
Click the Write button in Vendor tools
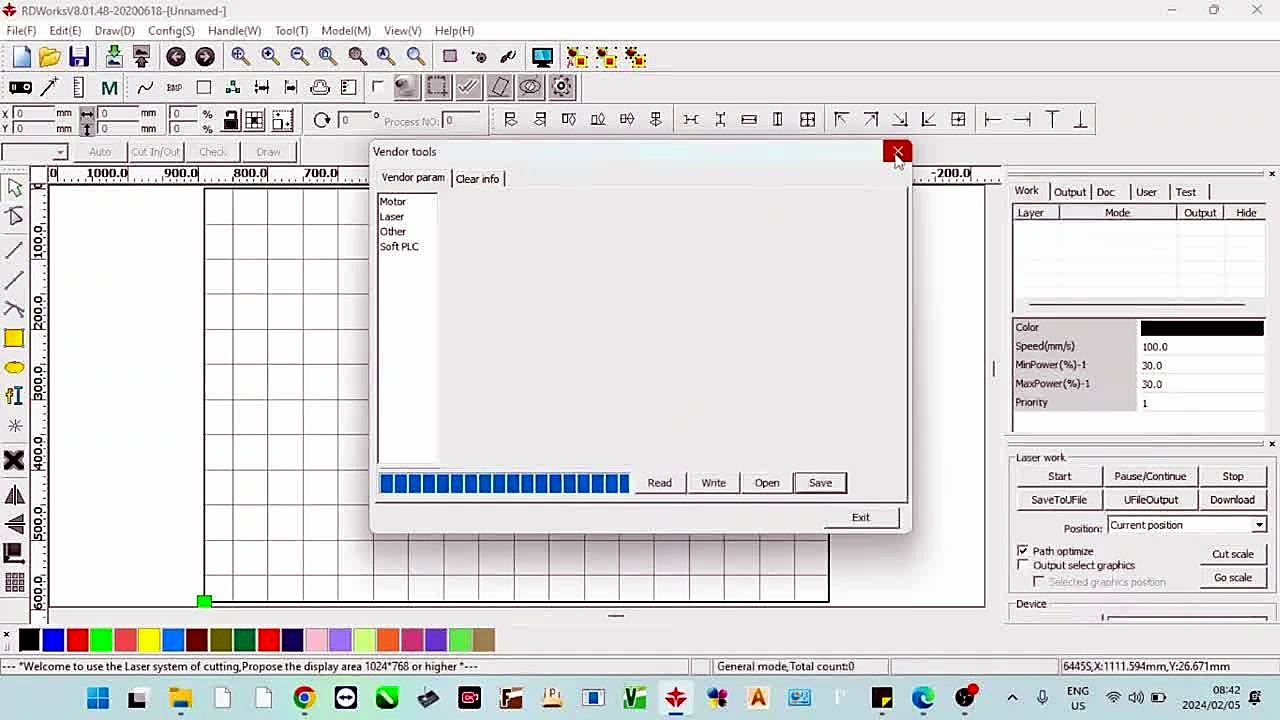713,483
